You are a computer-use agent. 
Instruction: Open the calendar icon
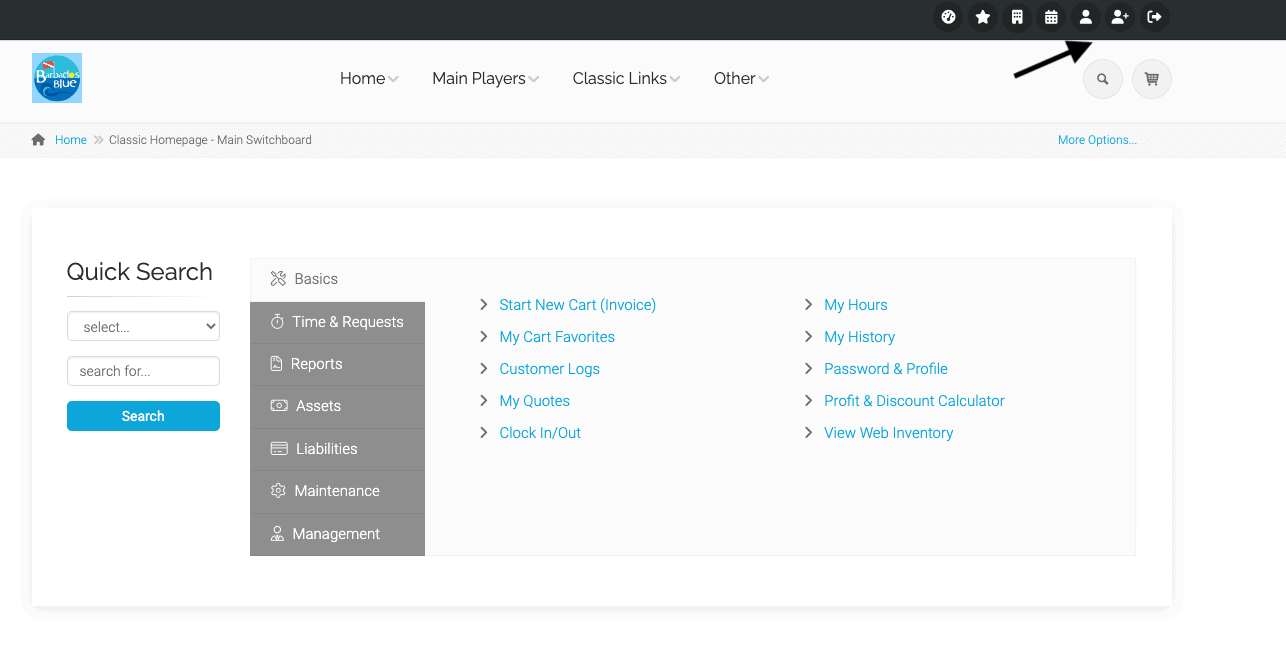1051,17
